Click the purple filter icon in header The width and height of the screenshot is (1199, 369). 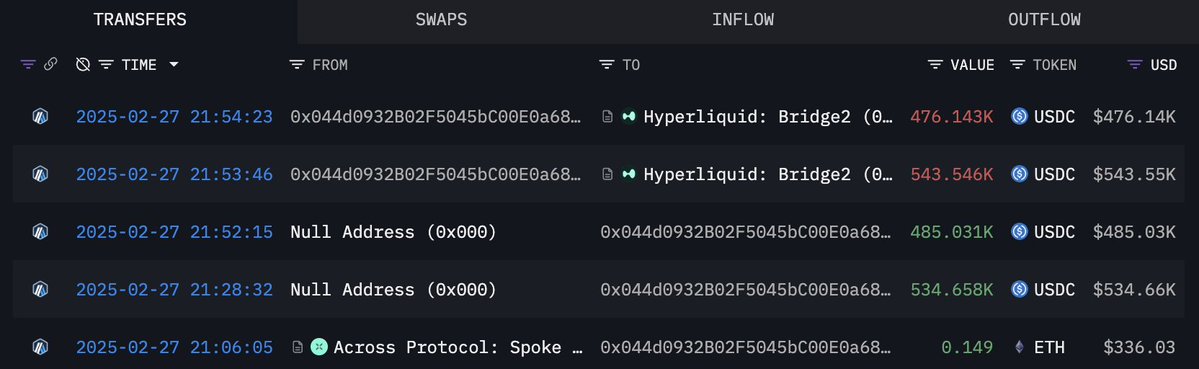28,65
